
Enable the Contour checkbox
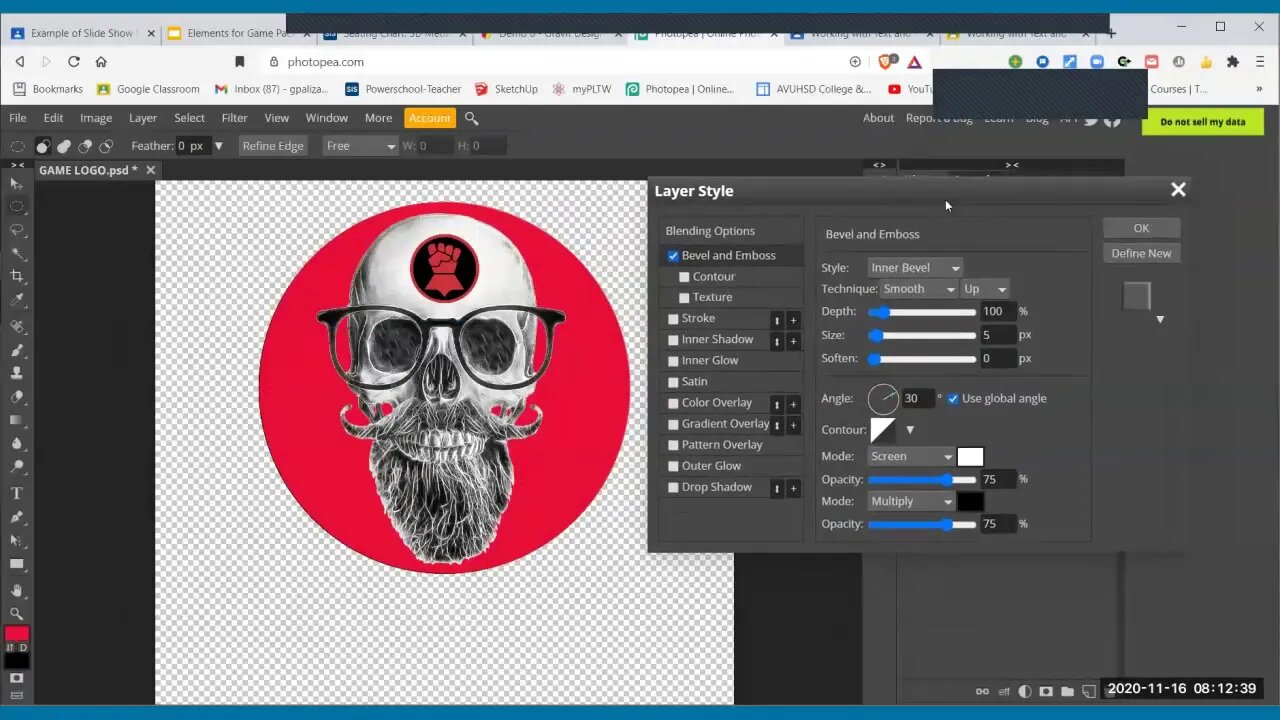(x=684, y=277)
